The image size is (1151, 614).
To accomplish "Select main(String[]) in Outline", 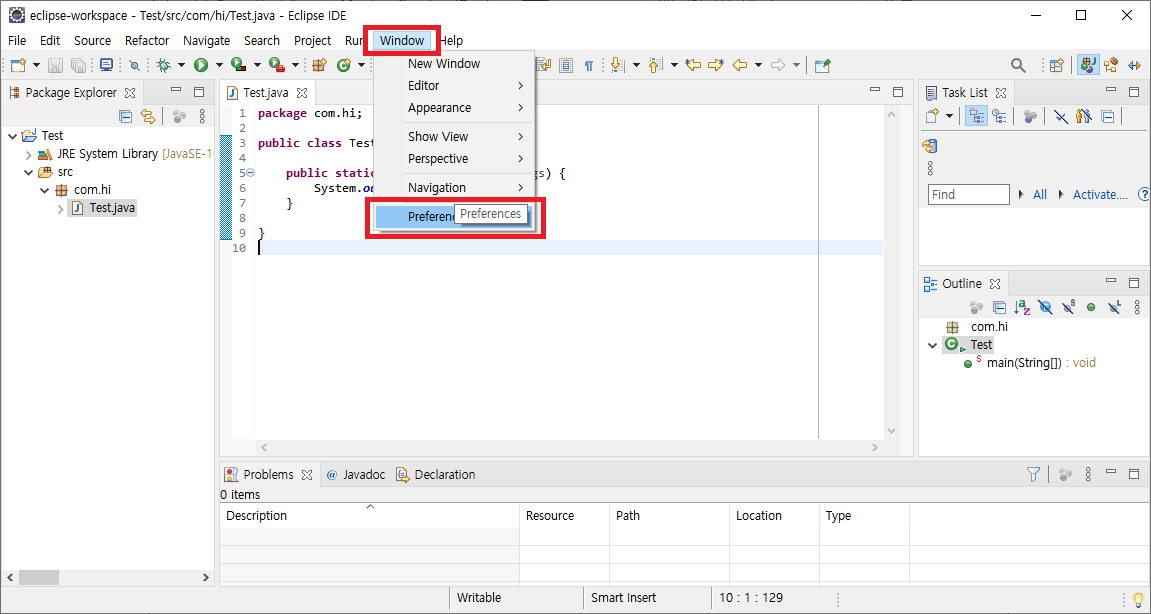I will click(1042, 363).
